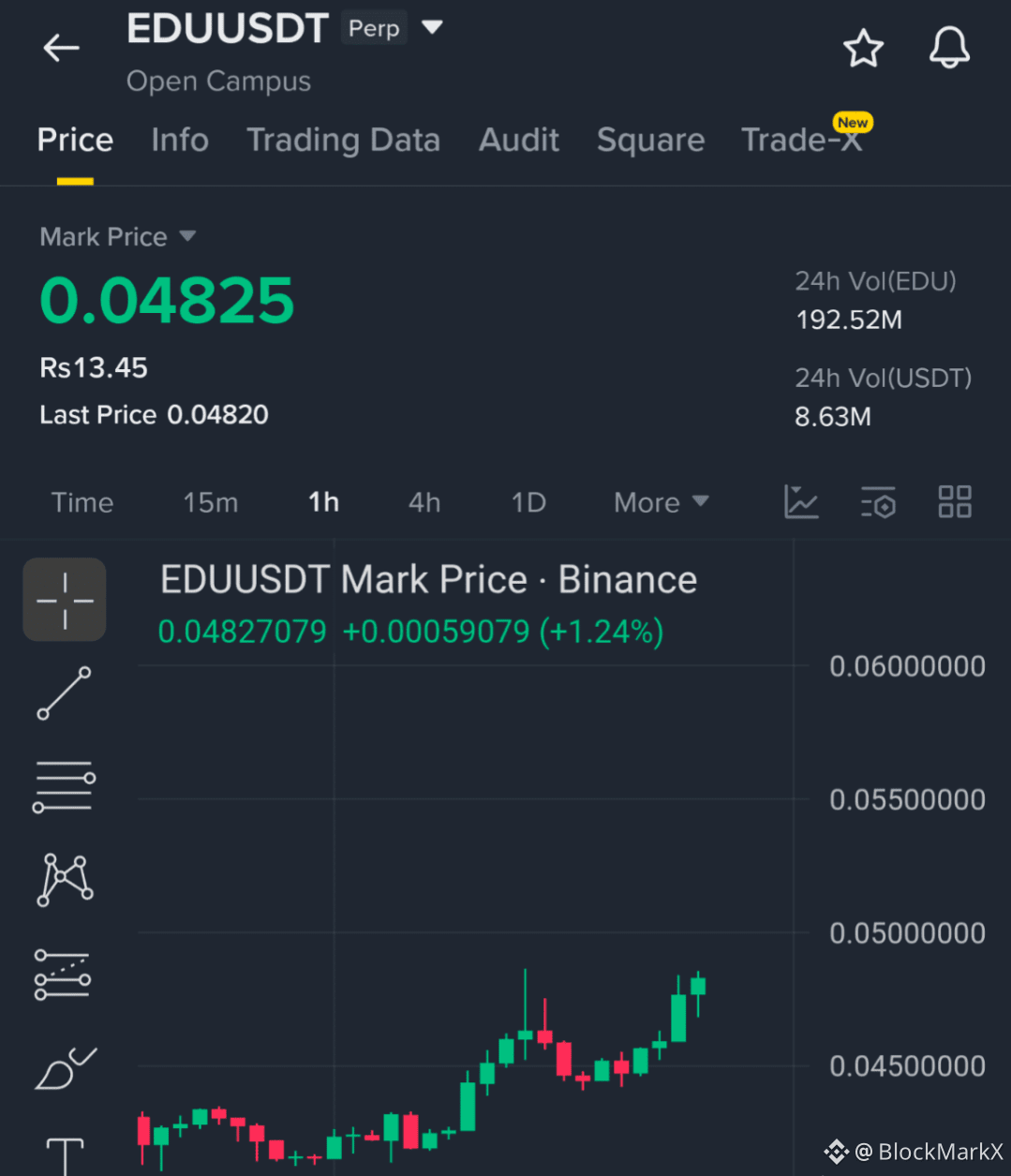
Task: Select the XABCD pattern drawing tool
Action: [x=65, y=880]
